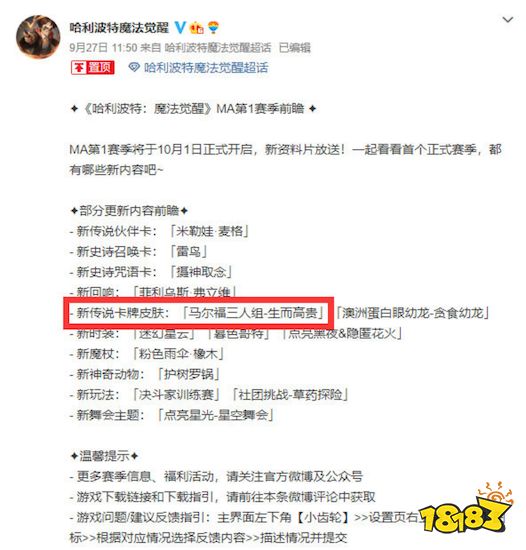Click the orange membership badge icon
Screen dimensions: 526x550
tap(196, 28)
